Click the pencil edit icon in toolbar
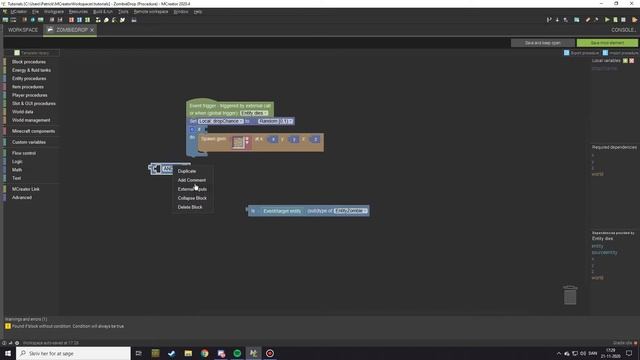The image size is (640, 360). [x=587, y=20]
